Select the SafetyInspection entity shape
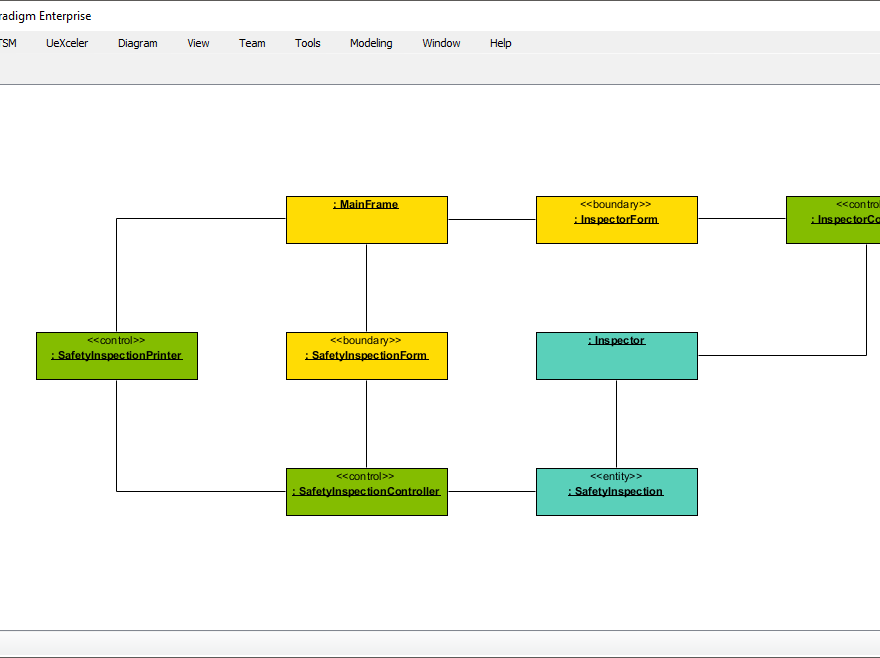The image size is (880, 658). click(616, 491)
